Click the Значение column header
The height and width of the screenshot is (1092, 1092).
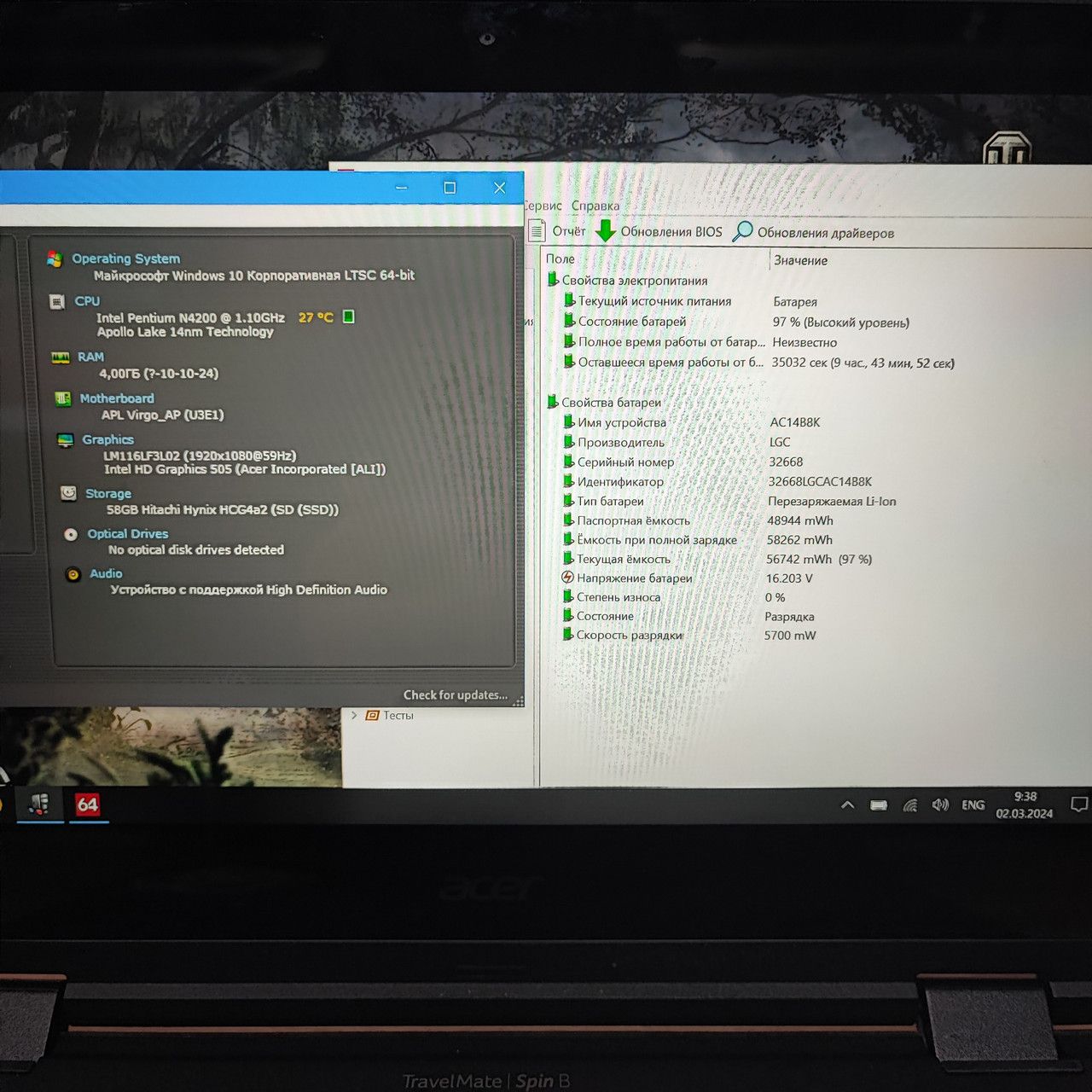(800, 260)
